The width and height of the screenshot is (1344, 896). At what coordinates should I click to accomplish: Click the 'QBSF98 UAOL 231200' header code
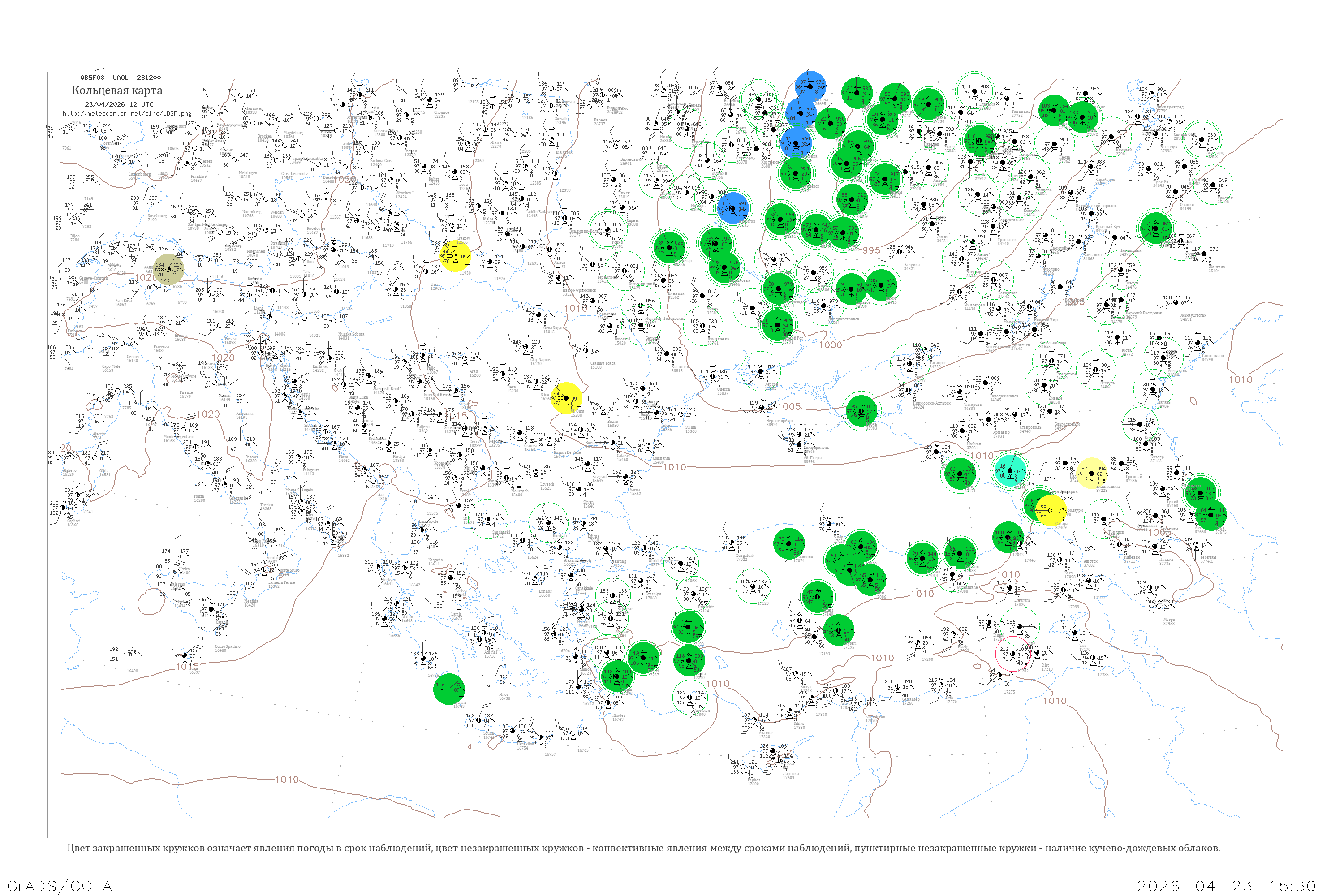click(x=120, y=78)
